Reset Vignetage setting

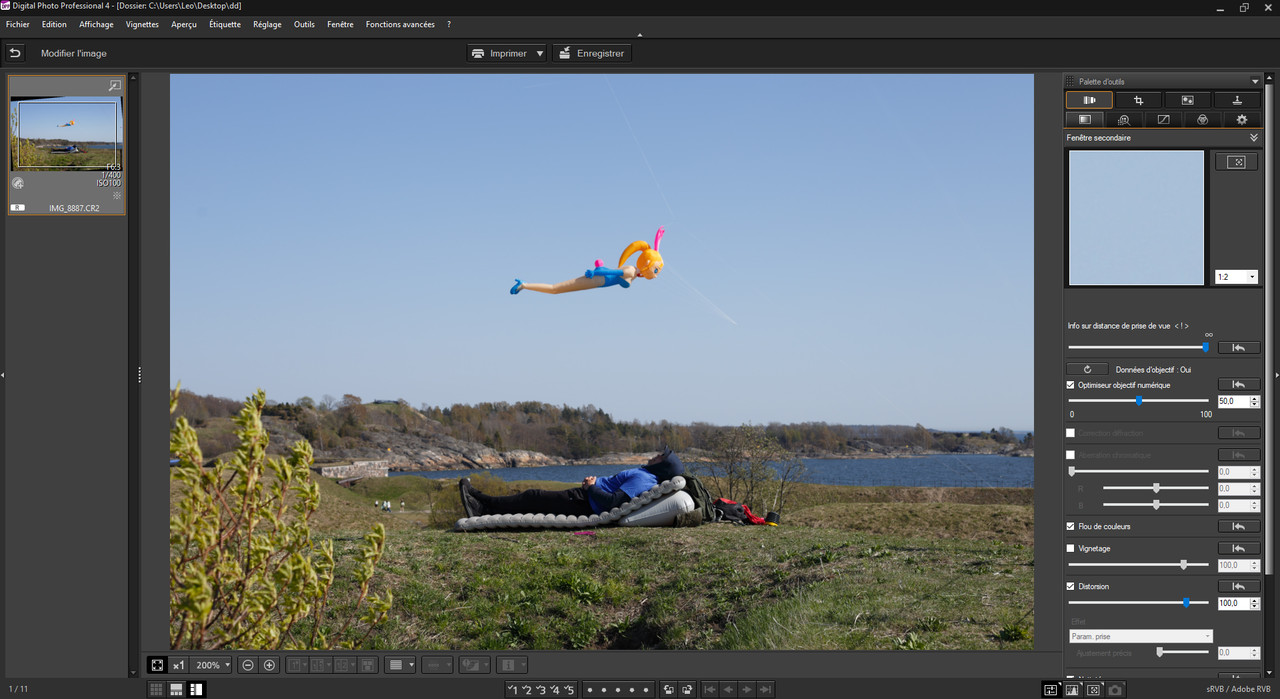(1239, 548)
